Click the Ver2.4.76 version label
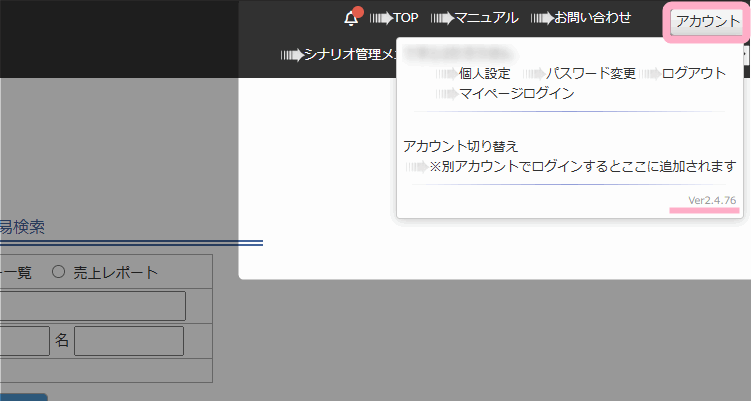This screenshot has height=401, width=751. pyautogui.click(x=712, y=201)
